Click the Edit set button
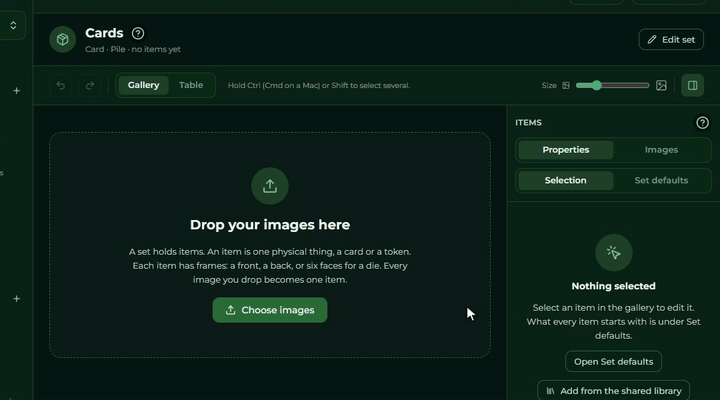This screenshot has width=720, height=400. 671,39
